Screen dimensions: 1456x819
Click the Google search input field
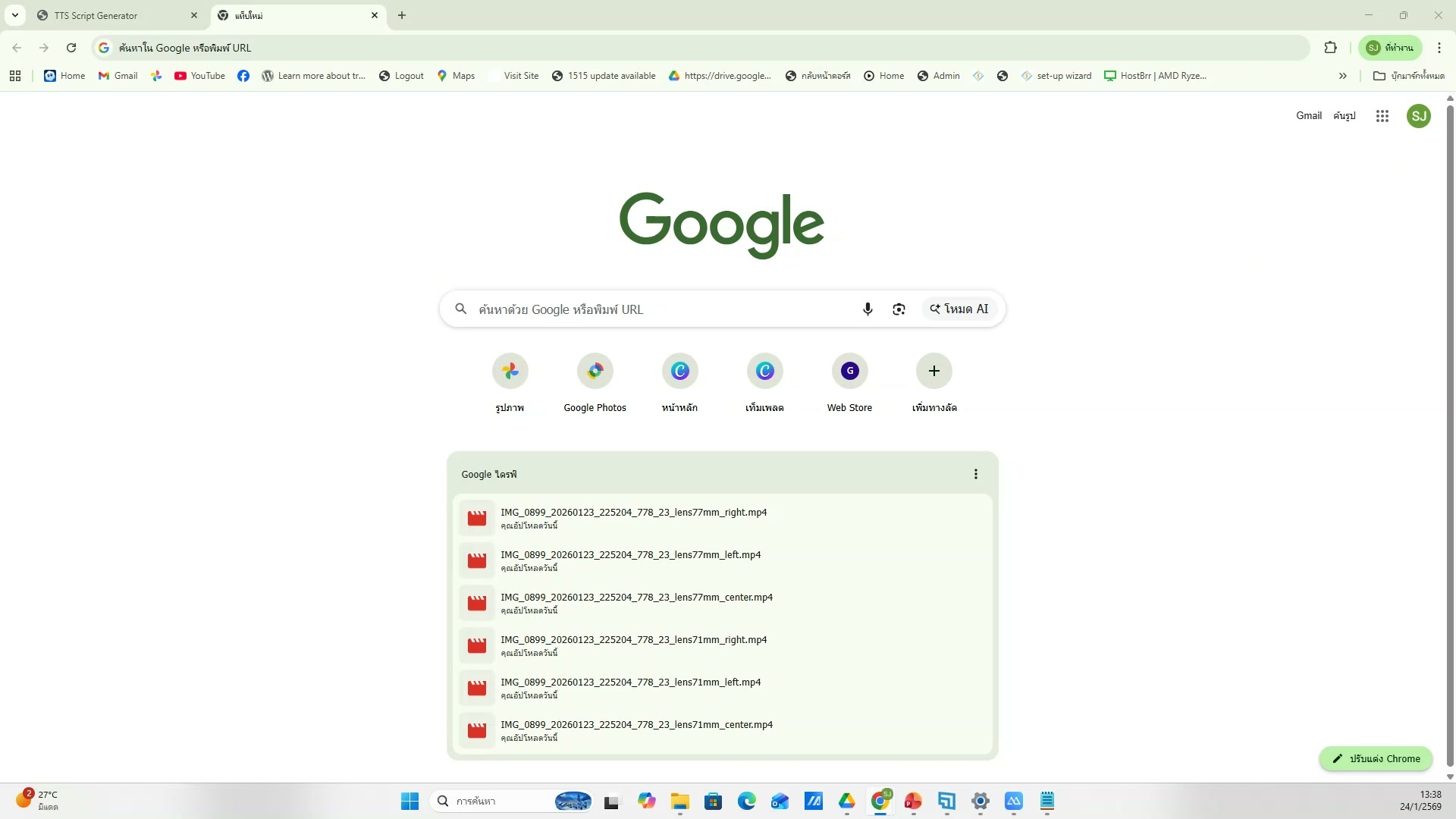tap(660, 309)
